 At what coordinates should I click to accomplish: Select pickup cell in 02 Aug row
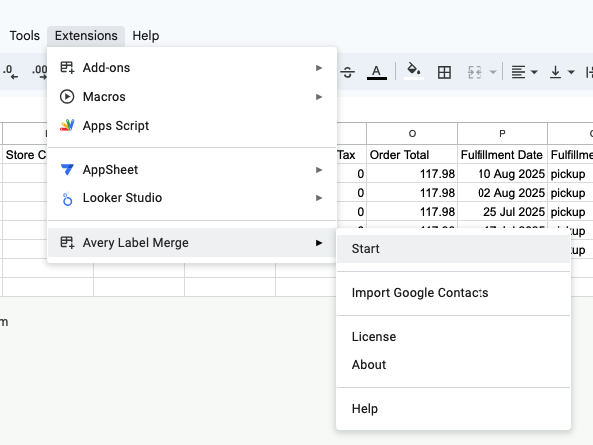click(x=570, y=192)
